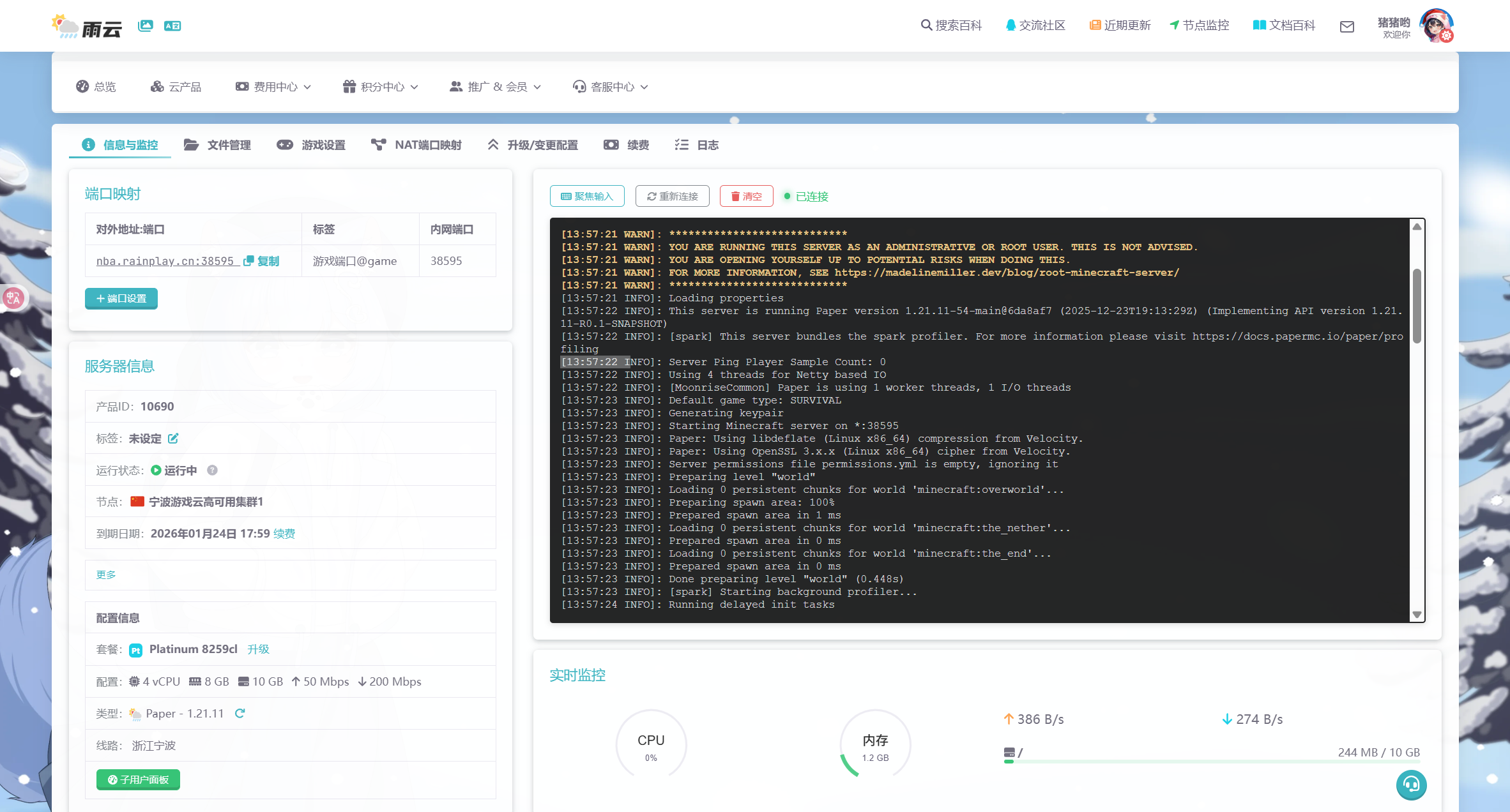Image resolution: width=1510 pixels, height=812 pixels.
Task: Click the disk usage progress bar
Action: click(x=1211, y=761)
